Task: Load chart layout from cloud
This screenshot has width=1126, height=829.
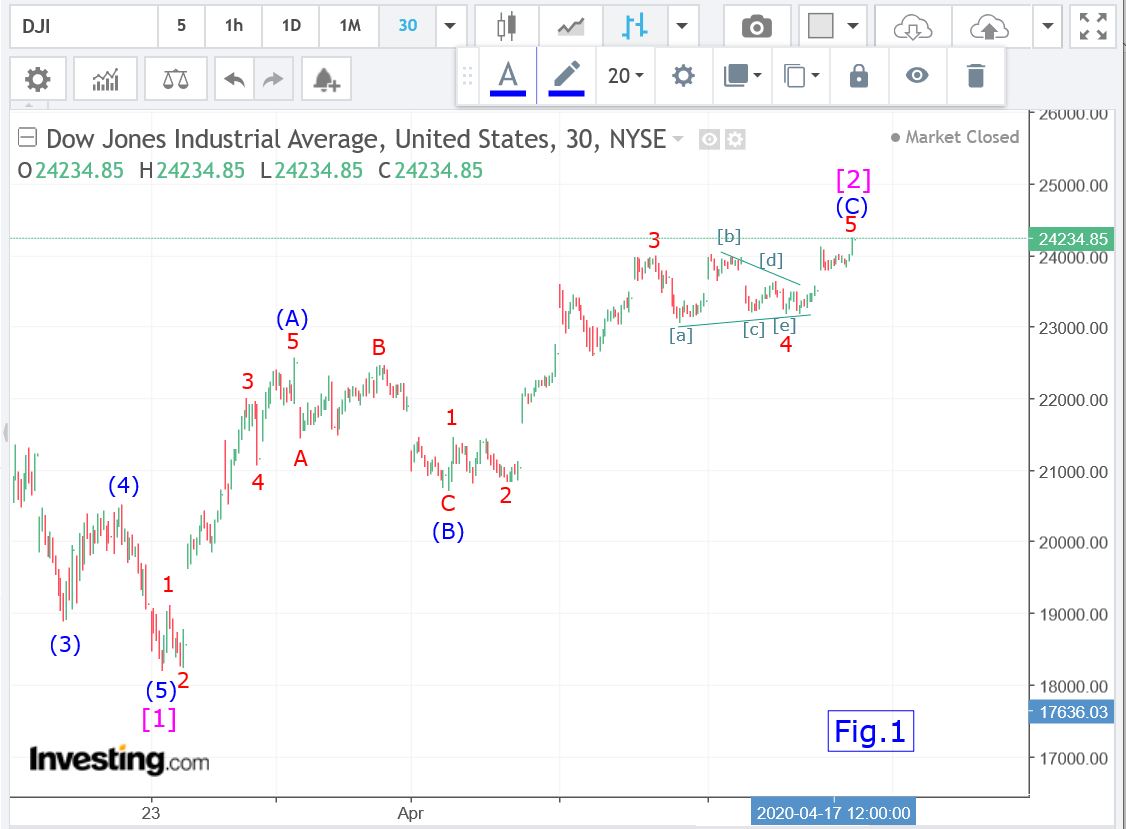Action: 913,27
